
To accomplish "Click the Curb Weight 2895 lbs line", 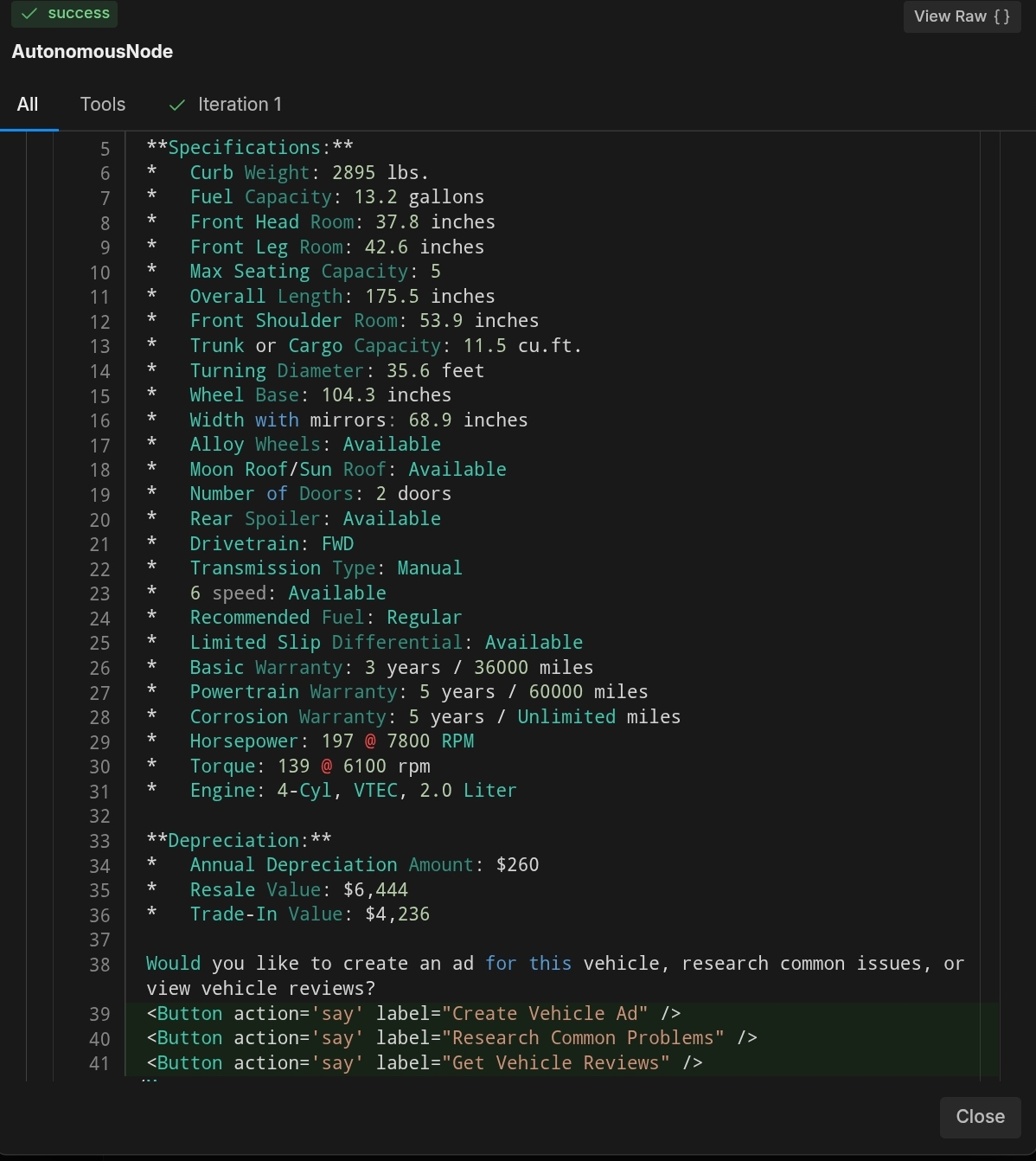I will pyautogui.click(x=288, y=173).
